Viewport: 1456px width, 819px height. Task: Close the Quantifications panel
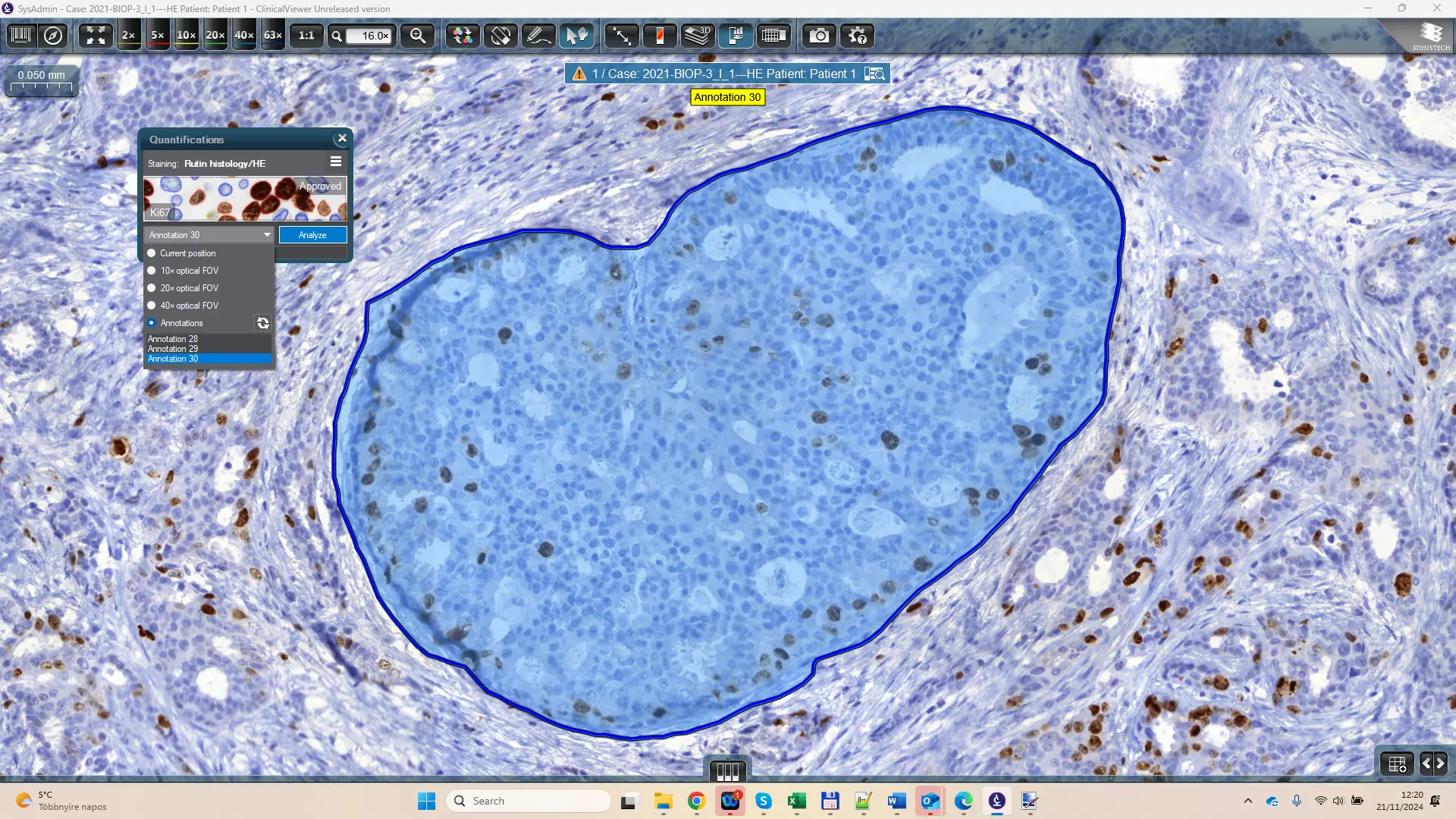(342, 138)
